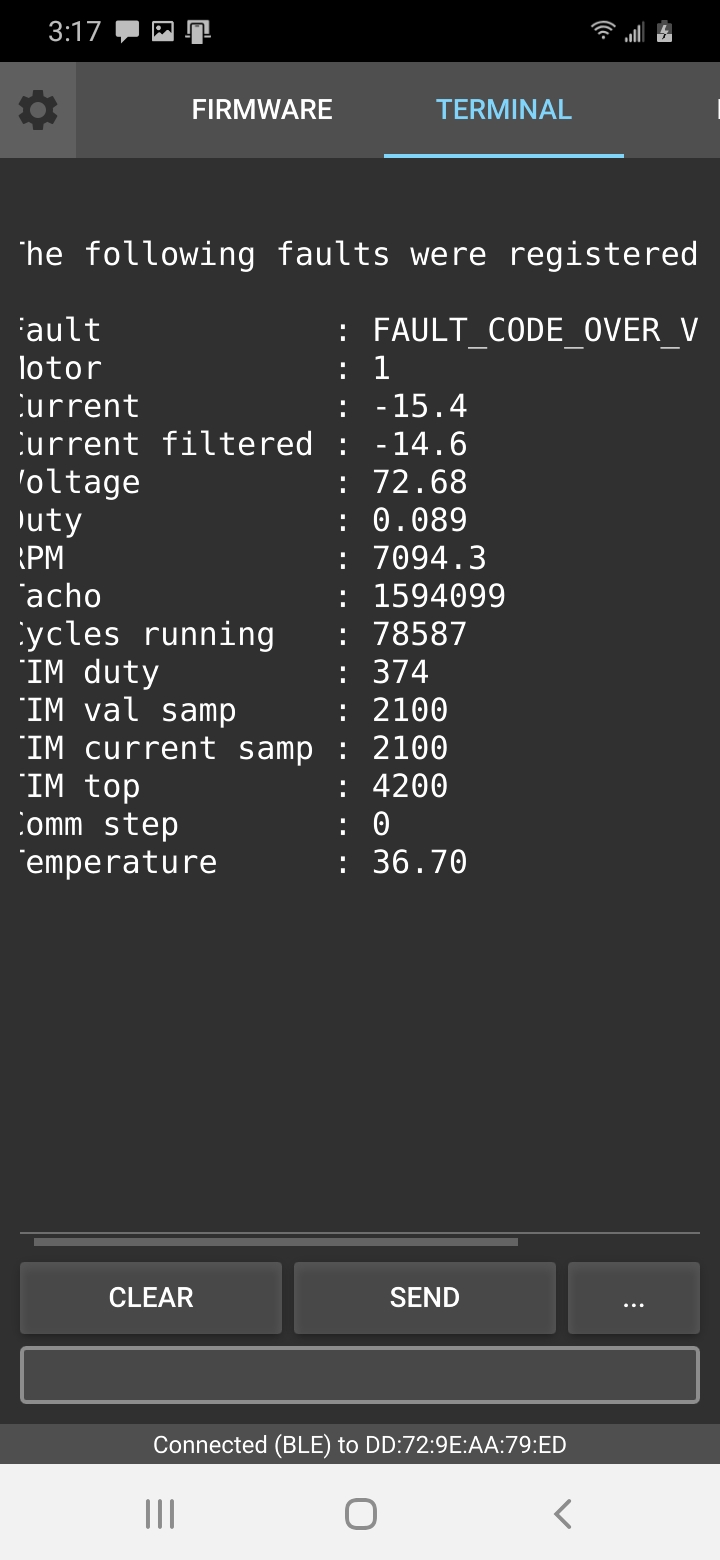The image size is (720, 1560).
Task: Tap the Temperature 36.70 output line
Action: (x=243, y=862)
